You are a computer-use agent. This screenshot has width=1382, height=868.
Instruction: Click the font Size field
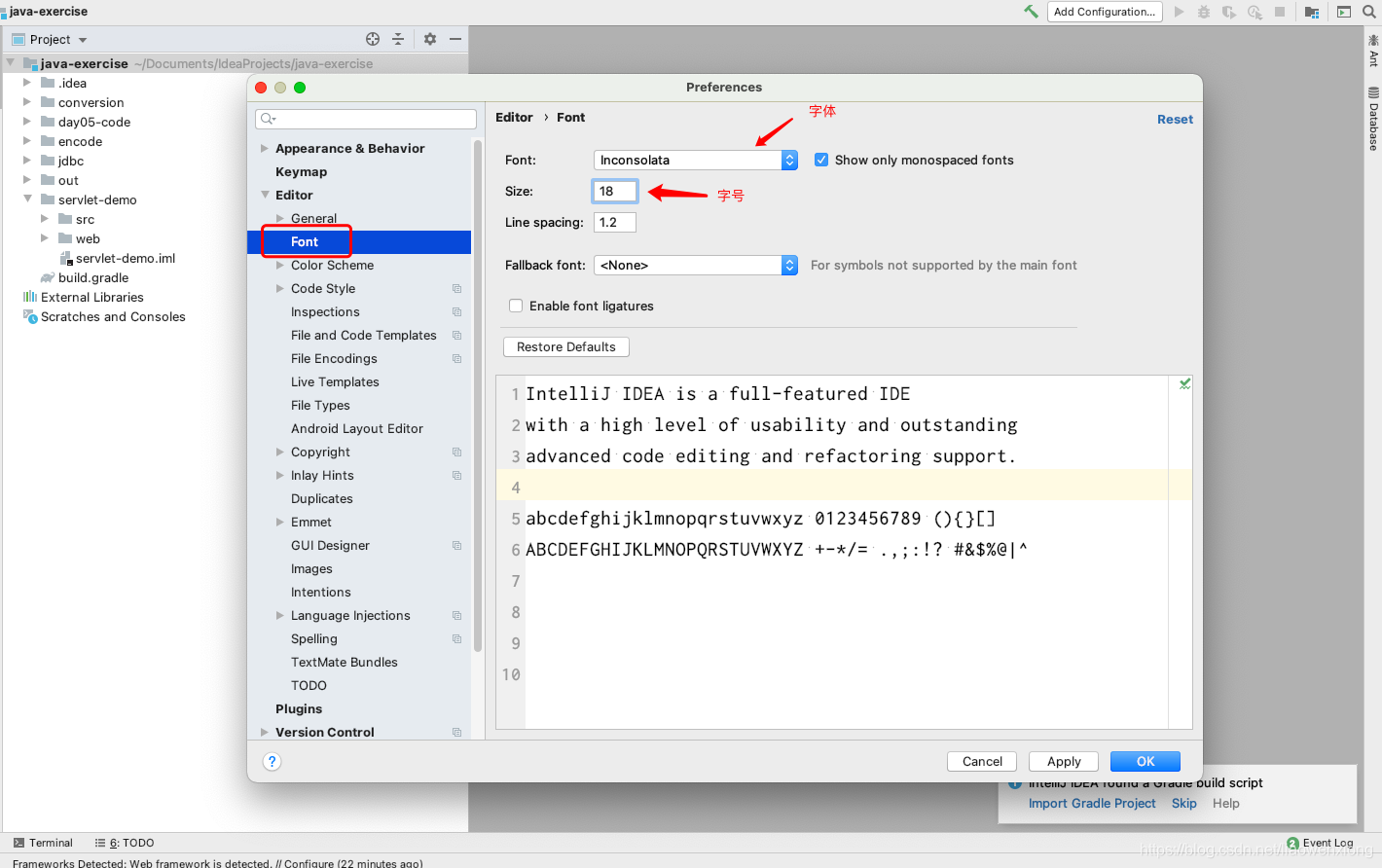click(x=615, y=191)
